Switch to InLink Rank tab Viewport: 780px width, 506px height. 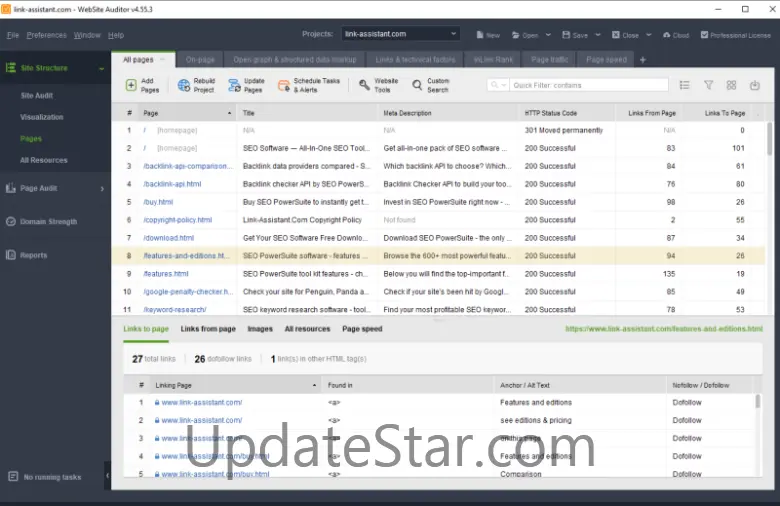point(493,60)
